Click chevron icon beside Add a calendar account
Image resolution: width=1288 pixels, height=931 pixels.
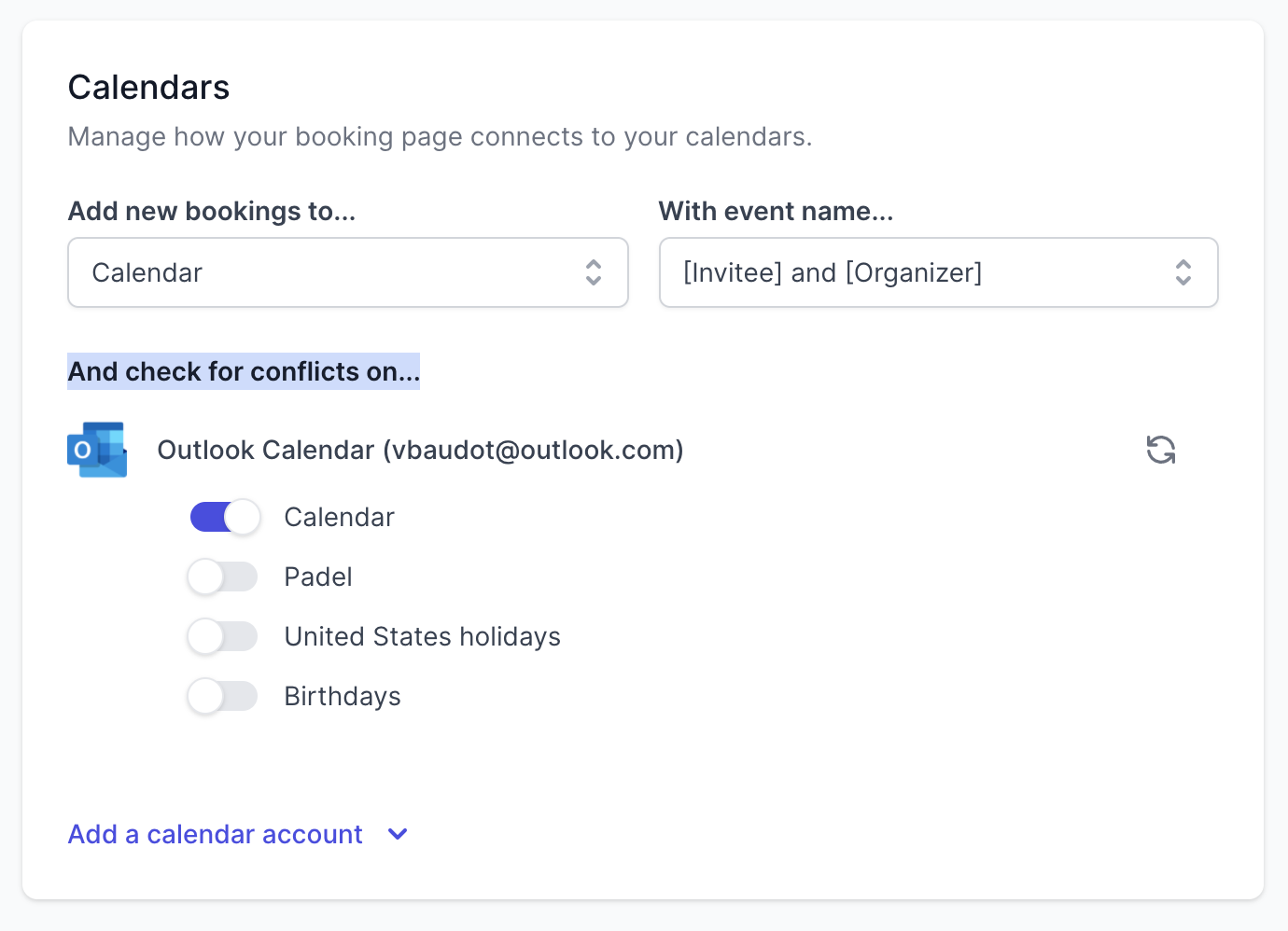click(398, 834)
